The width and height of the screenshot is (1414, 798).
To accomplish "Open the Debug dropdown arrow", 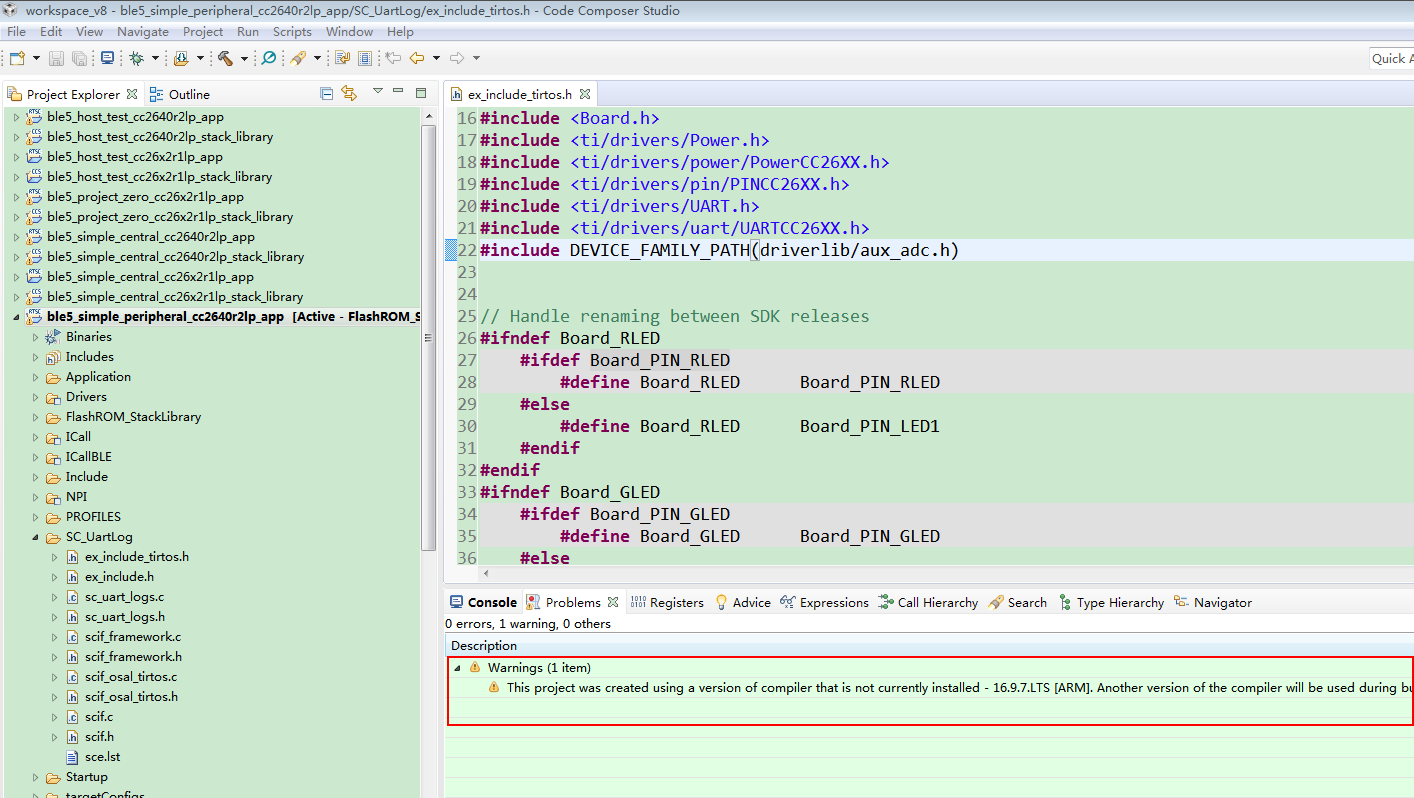I will (x=156, y=58).
